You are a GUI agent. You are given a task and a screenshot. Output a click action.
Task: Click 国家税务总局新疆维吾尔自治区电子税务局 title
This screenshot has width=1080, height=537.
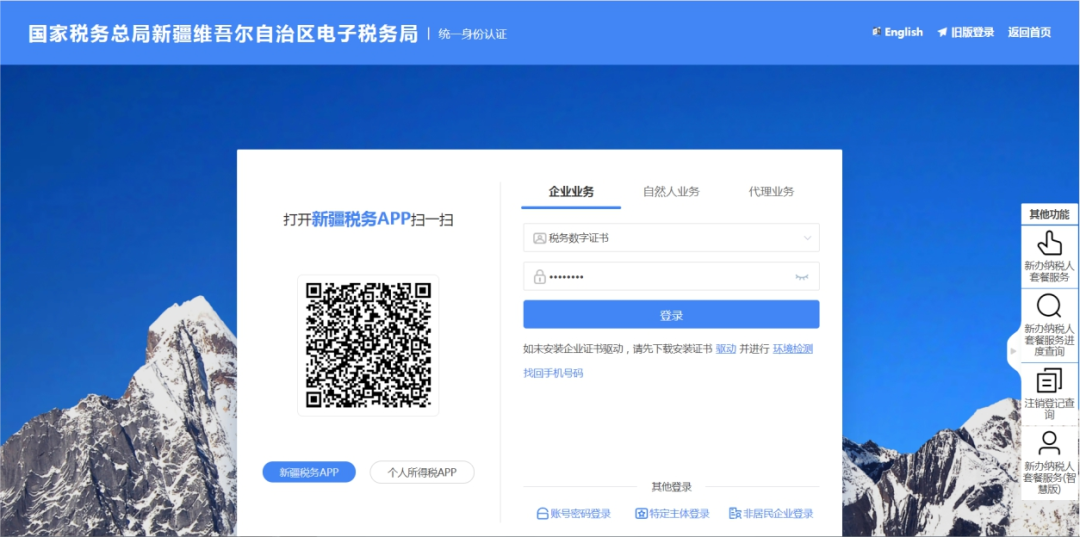click(x=223, y=34)
